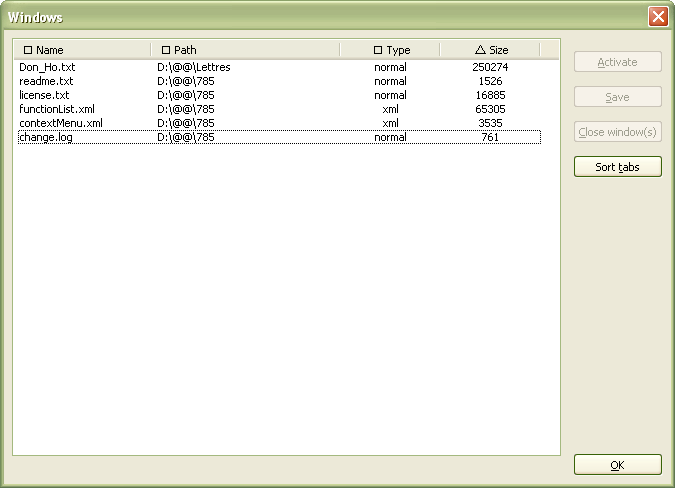The width and height of the screenshot is (675, 488).
Task: Click the Name column sort indicator icon
Action: point(27,50)
